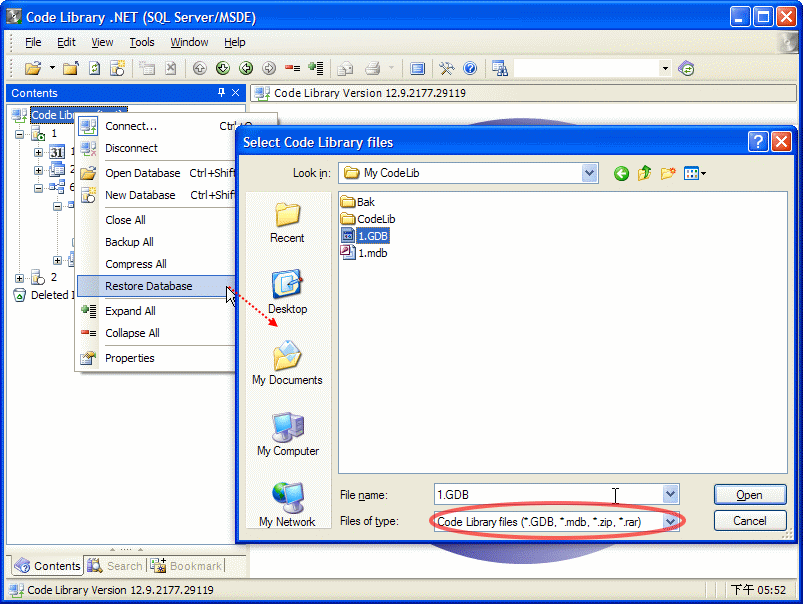Click the Move Right arrow toolbar icon
803x604 pixels.
pos(269,68)
